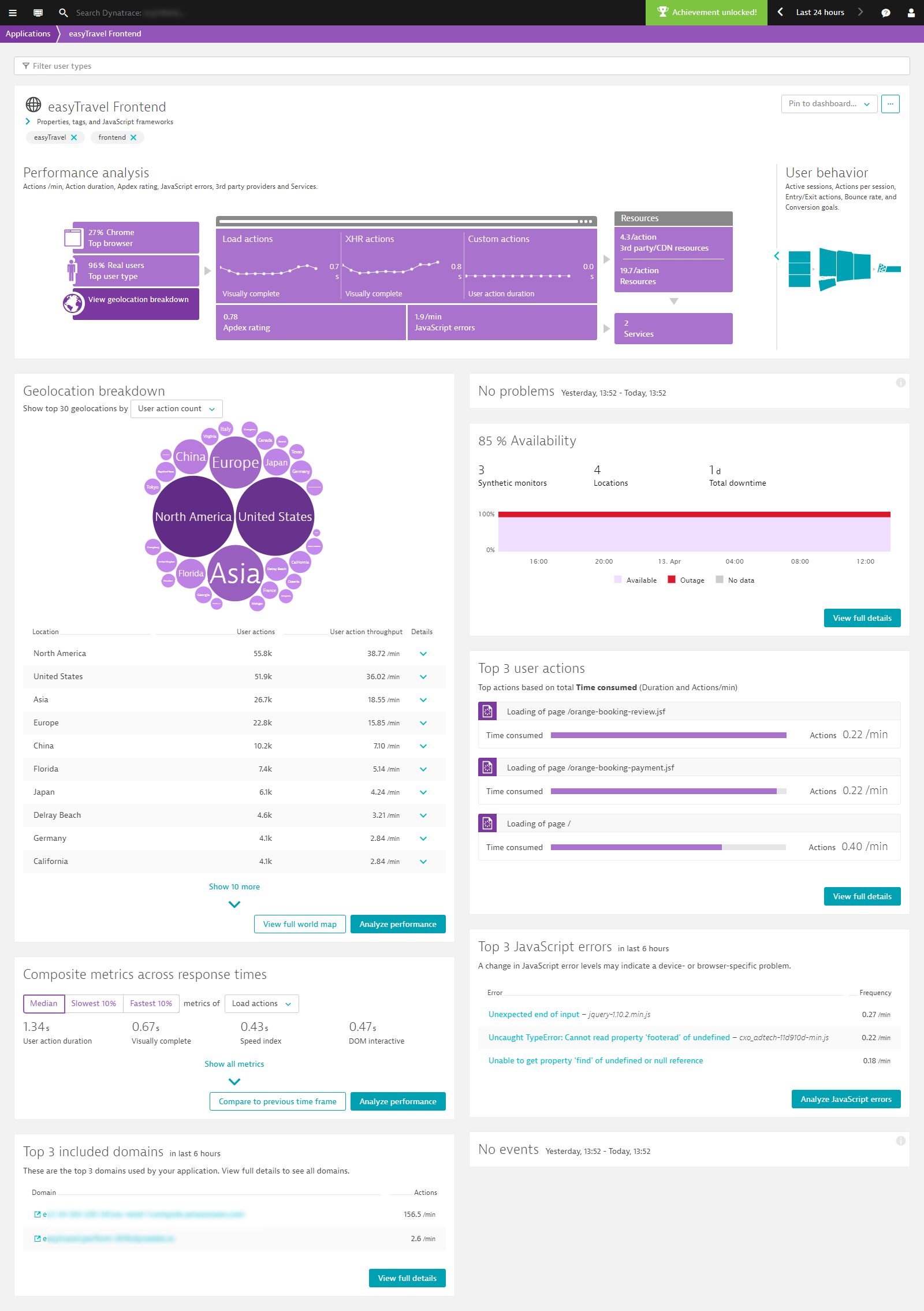
Task: Click the info icon in No problems
Action: coord(900,382)
